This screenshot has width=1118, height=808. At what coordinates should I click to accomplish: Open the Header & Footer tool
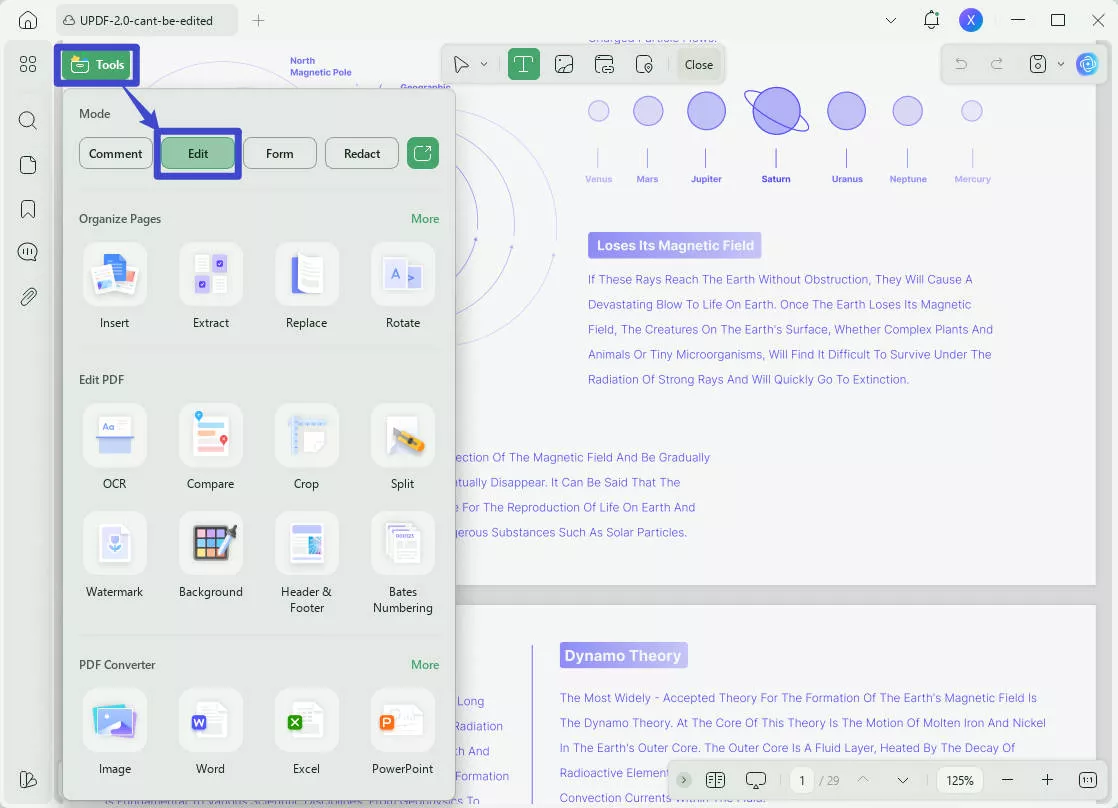pos(307,563)
